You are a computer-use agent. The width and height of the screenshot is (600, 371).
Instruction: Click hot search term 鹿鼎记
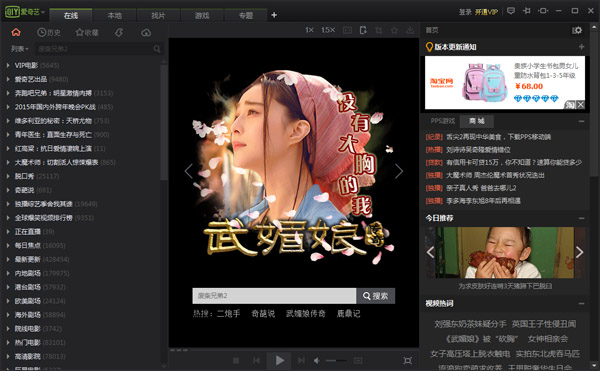click(348, 314)
